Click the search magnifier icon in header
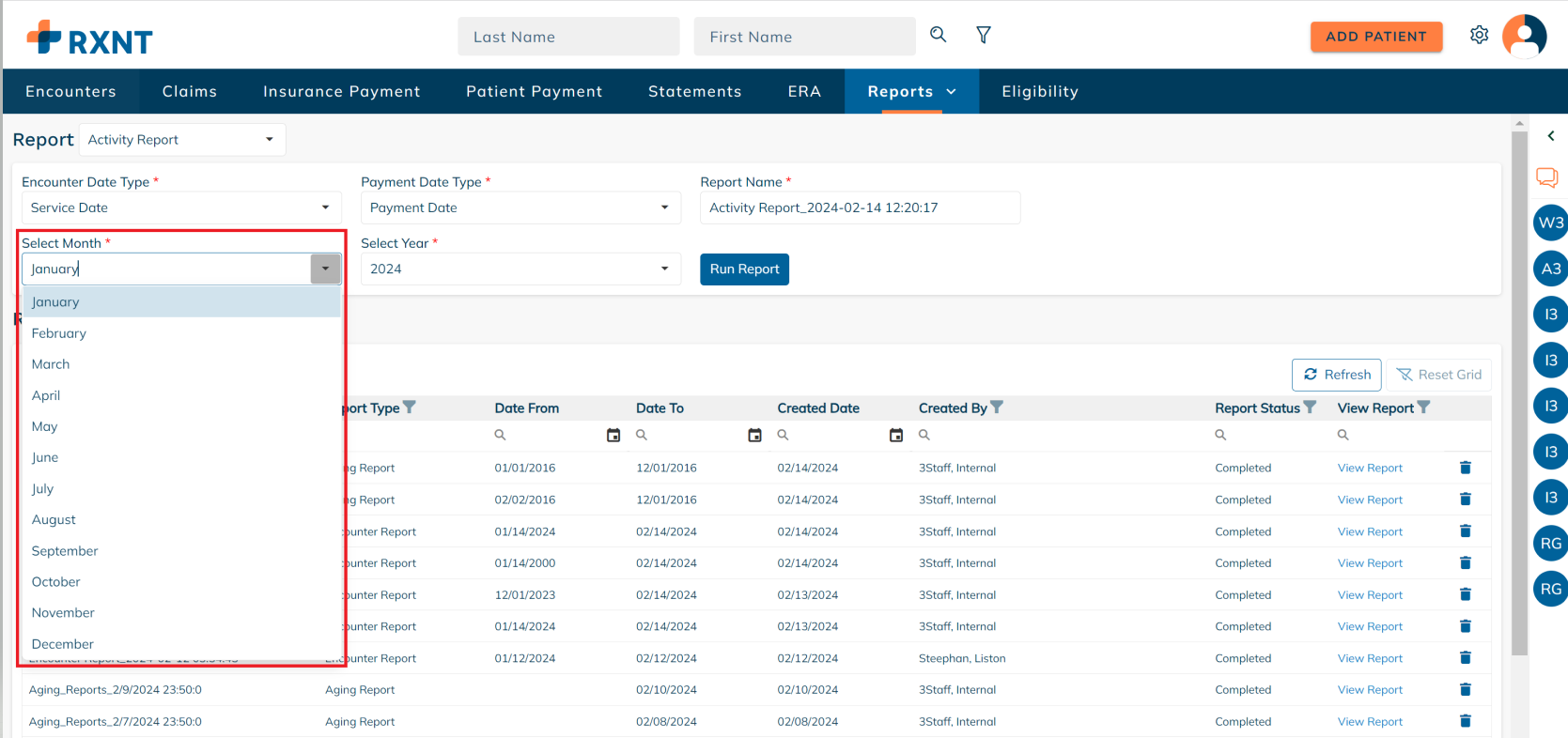The width and height of the screenshot is (1568, 738). [938, 35]
